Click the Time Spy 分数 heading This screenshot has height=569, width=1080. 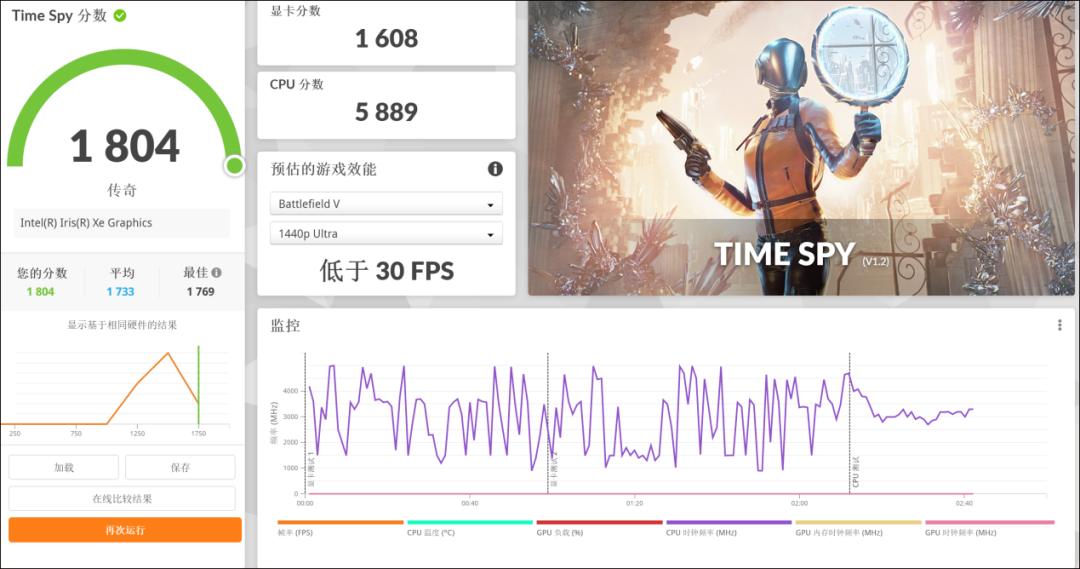[x=59, y=15]
